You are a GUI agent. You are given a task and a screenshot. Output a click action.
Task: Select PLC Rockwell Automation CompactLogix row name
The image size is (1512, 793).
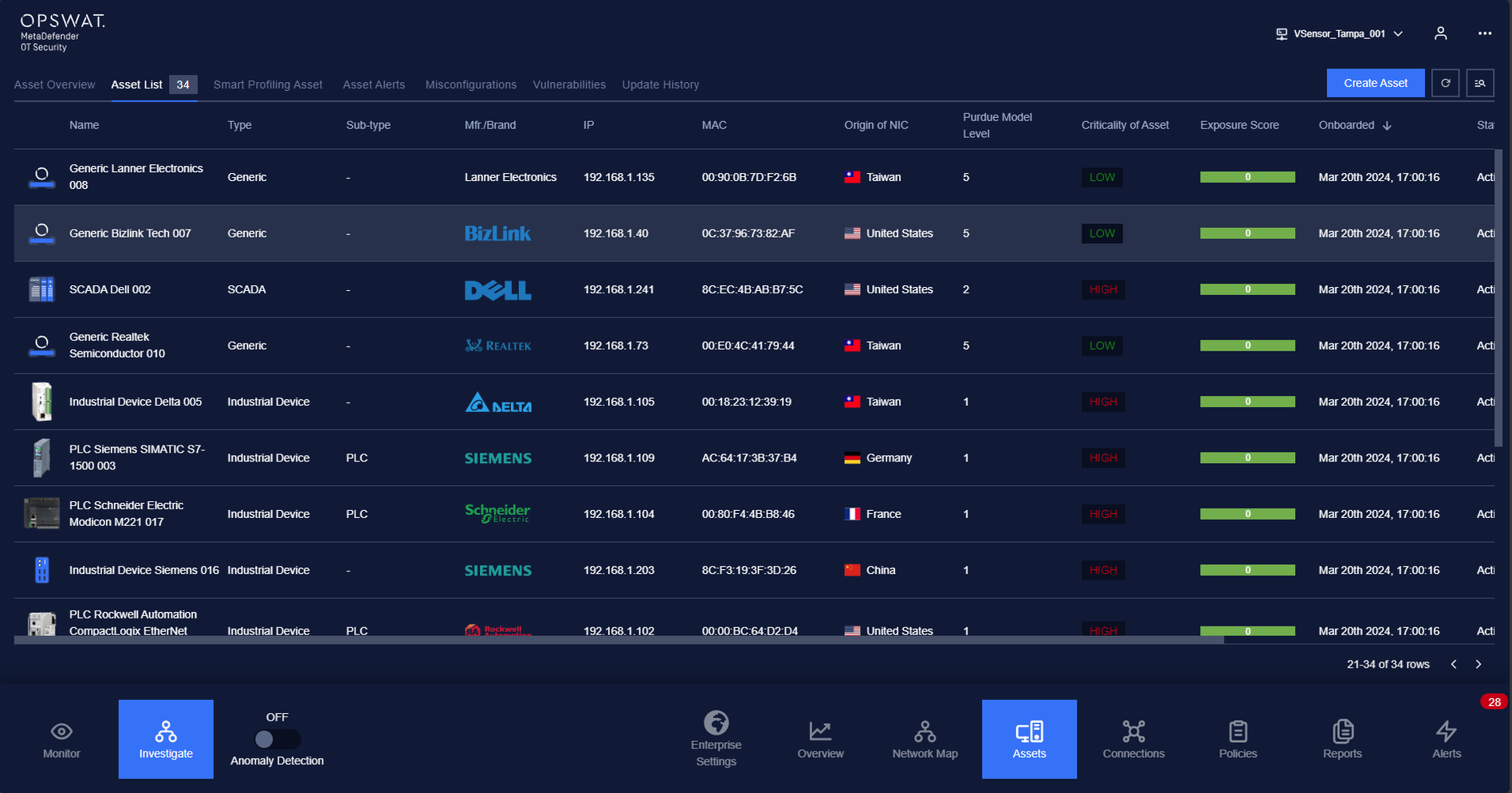pyautogui.click(x=133, y=622)
